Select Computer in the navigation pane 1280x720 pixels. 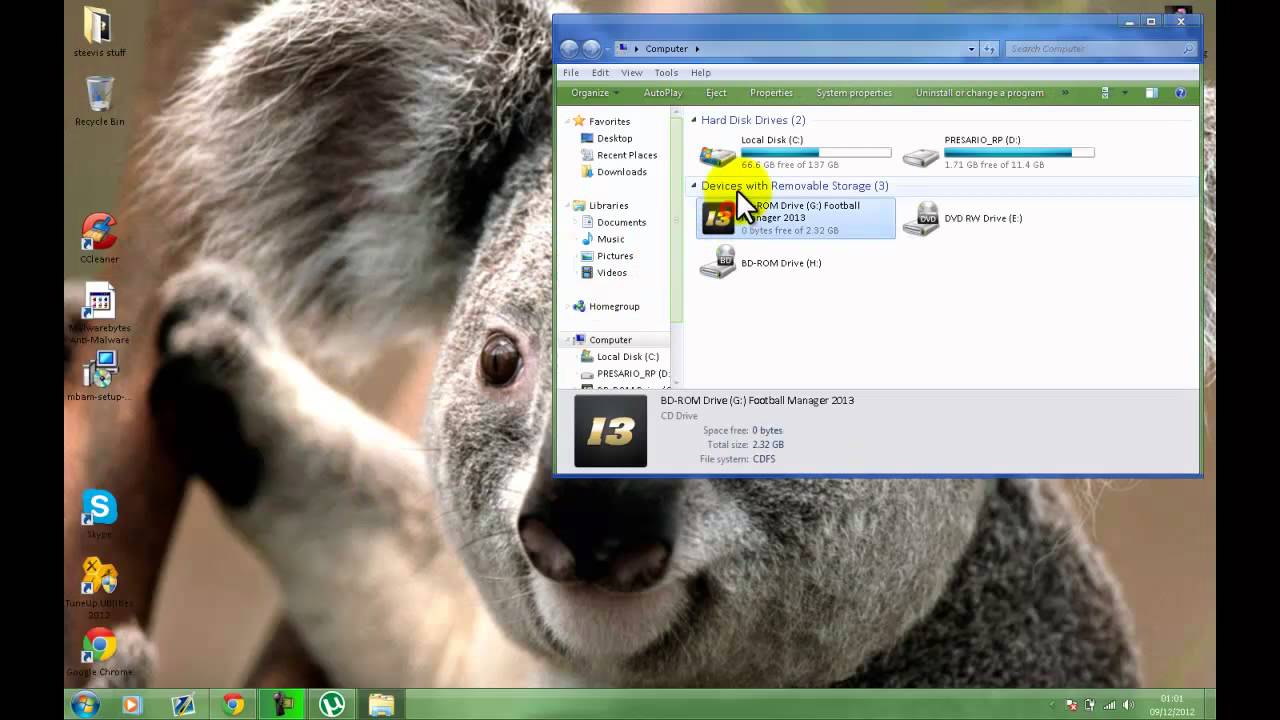pos(610,340)
